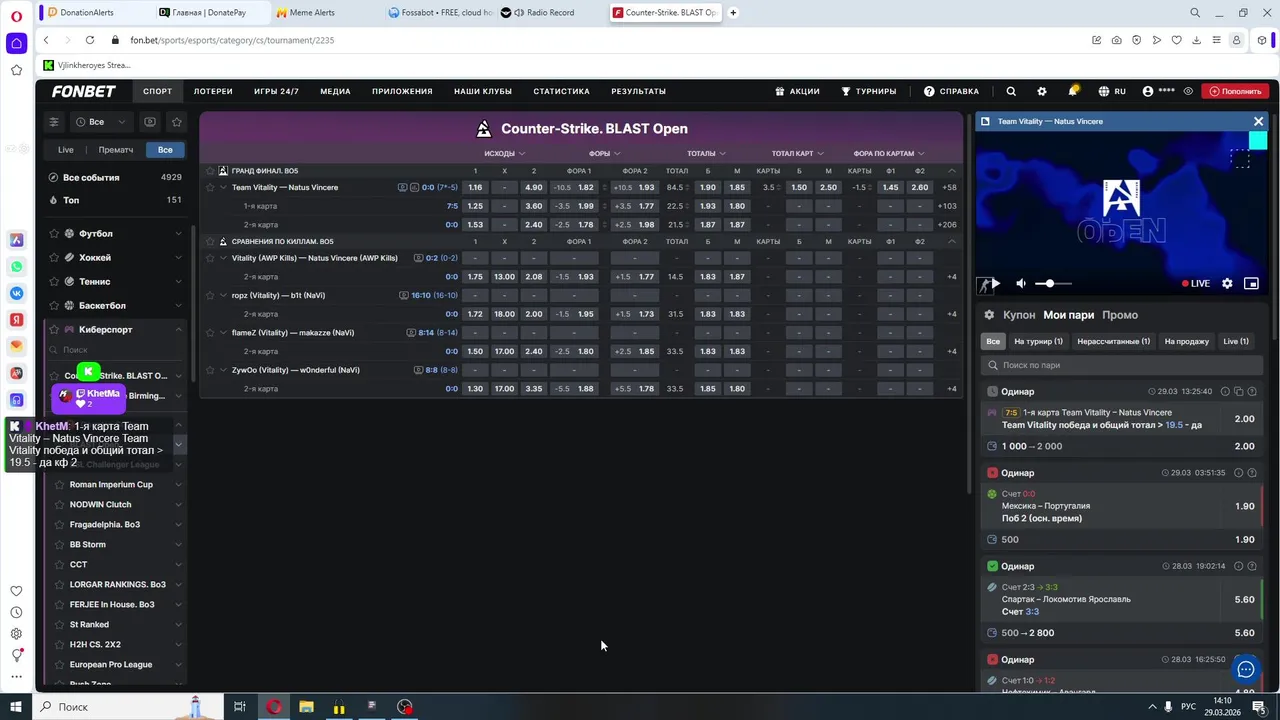Open favorites star icon in sidebar toolbar
The width and height of the screenshot is (1280, 720).
click(x=177, y=122)
